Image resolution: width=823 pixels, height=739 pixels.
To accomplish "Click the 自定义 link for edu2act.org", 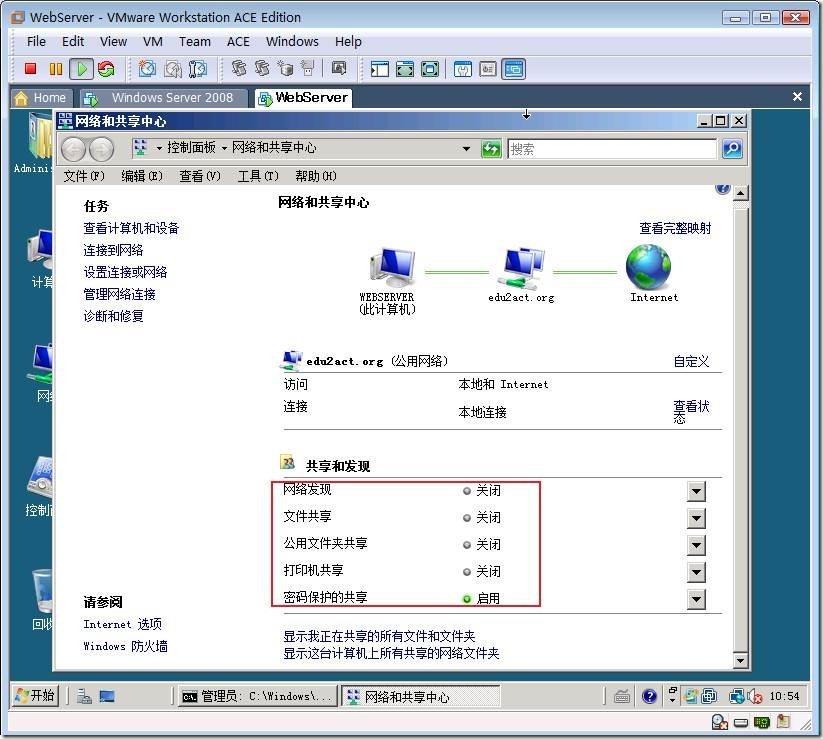I will [691, 362].
